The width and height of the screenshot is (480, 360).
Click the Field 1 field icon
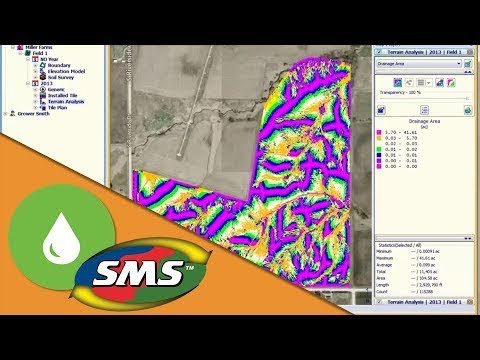[28, 53]
